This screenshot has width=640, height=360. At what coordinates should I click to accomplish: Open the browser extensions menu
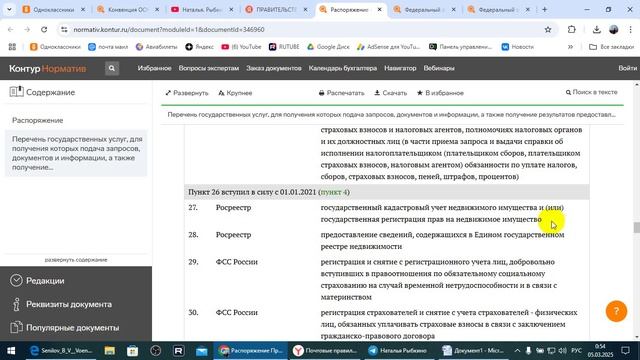coord(571,29)
